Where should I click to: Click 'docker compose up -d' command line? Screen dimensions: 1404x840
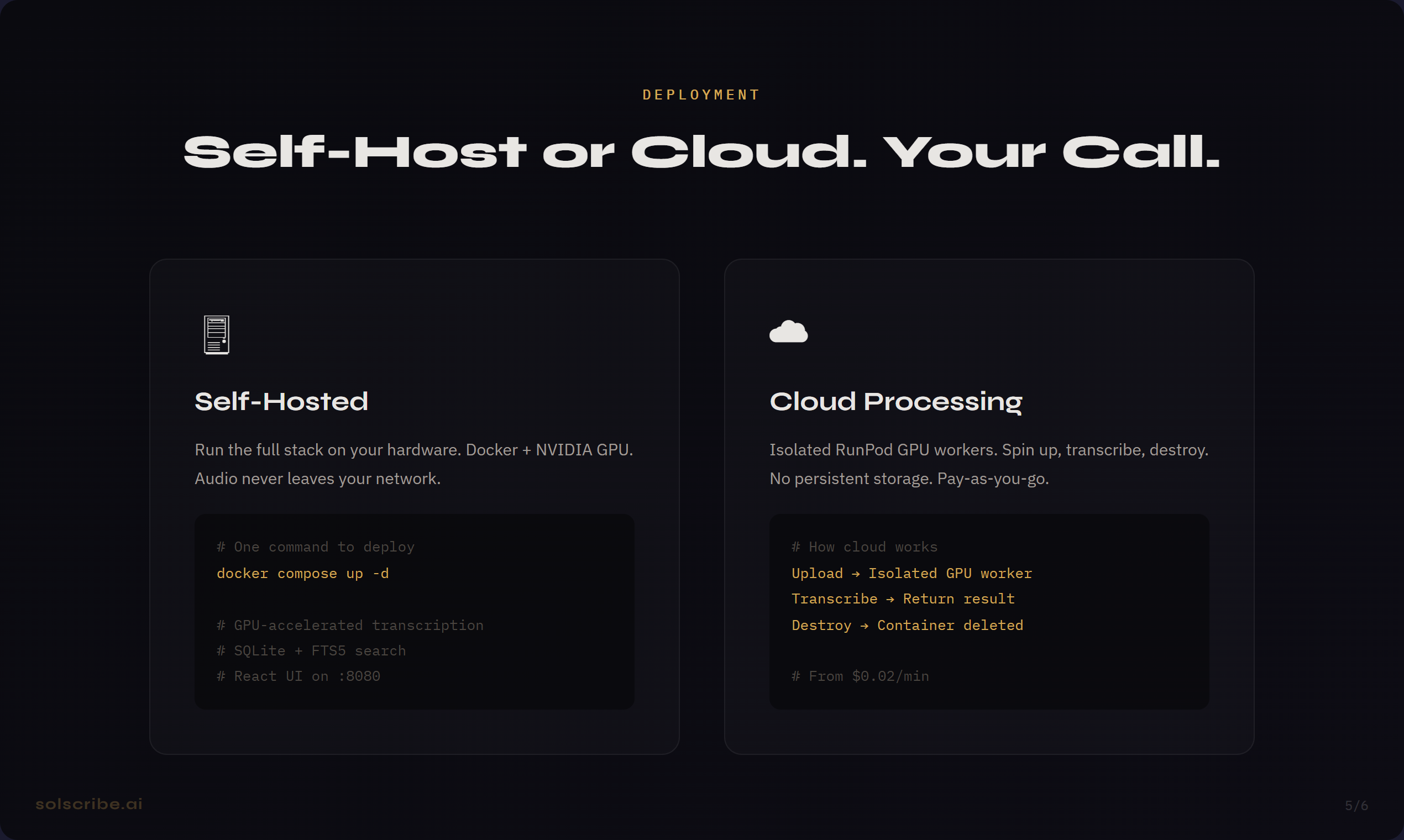(302, 574)
